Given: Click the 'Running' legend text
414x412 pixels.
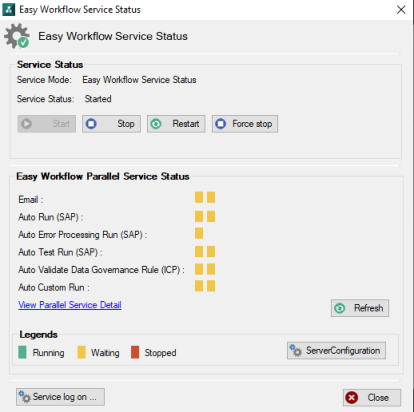Looking at the screenshot, I should (49, 353).
